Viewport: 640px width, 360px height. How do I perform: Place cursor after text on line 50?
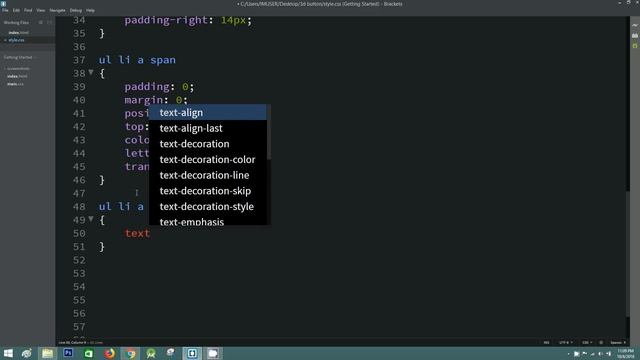(151, 233)
